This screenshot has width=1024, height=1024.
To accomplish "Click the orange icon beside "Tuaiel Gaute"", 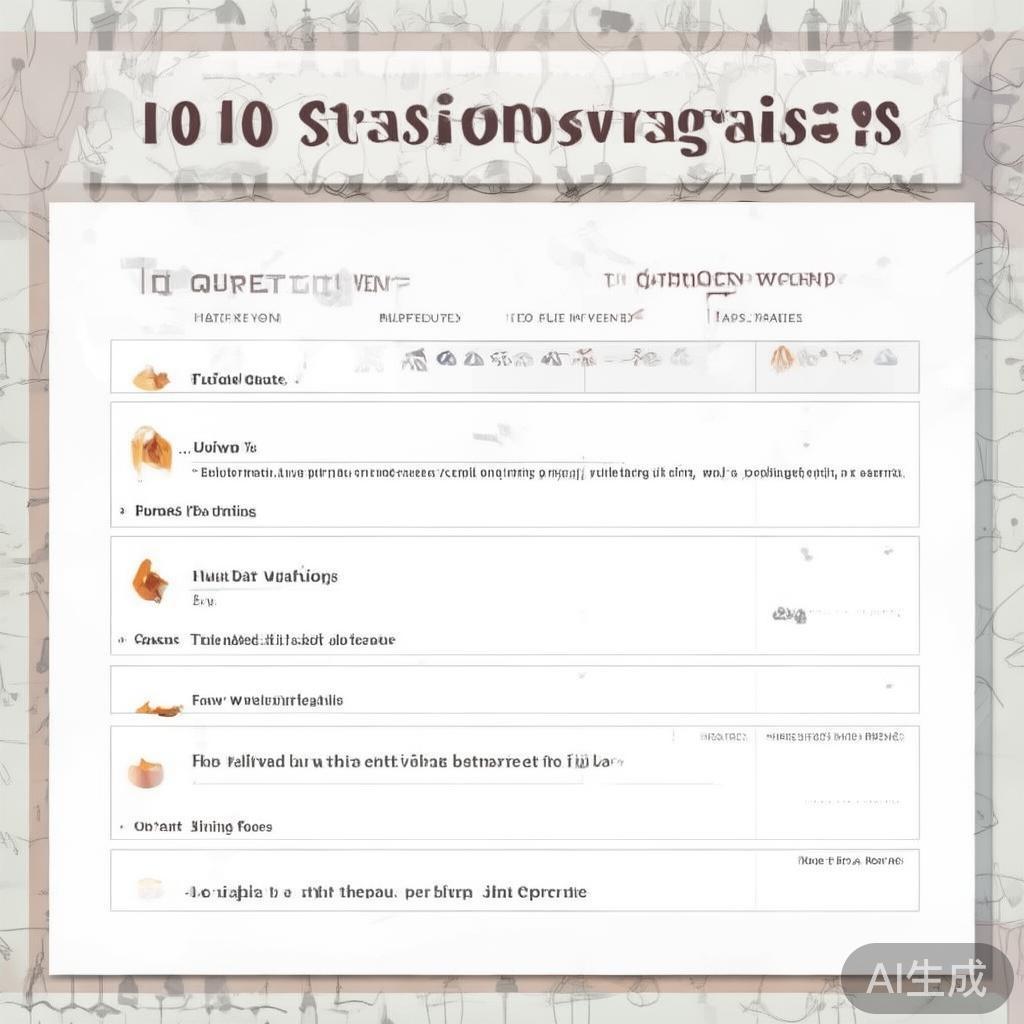I will coord(151,379).
